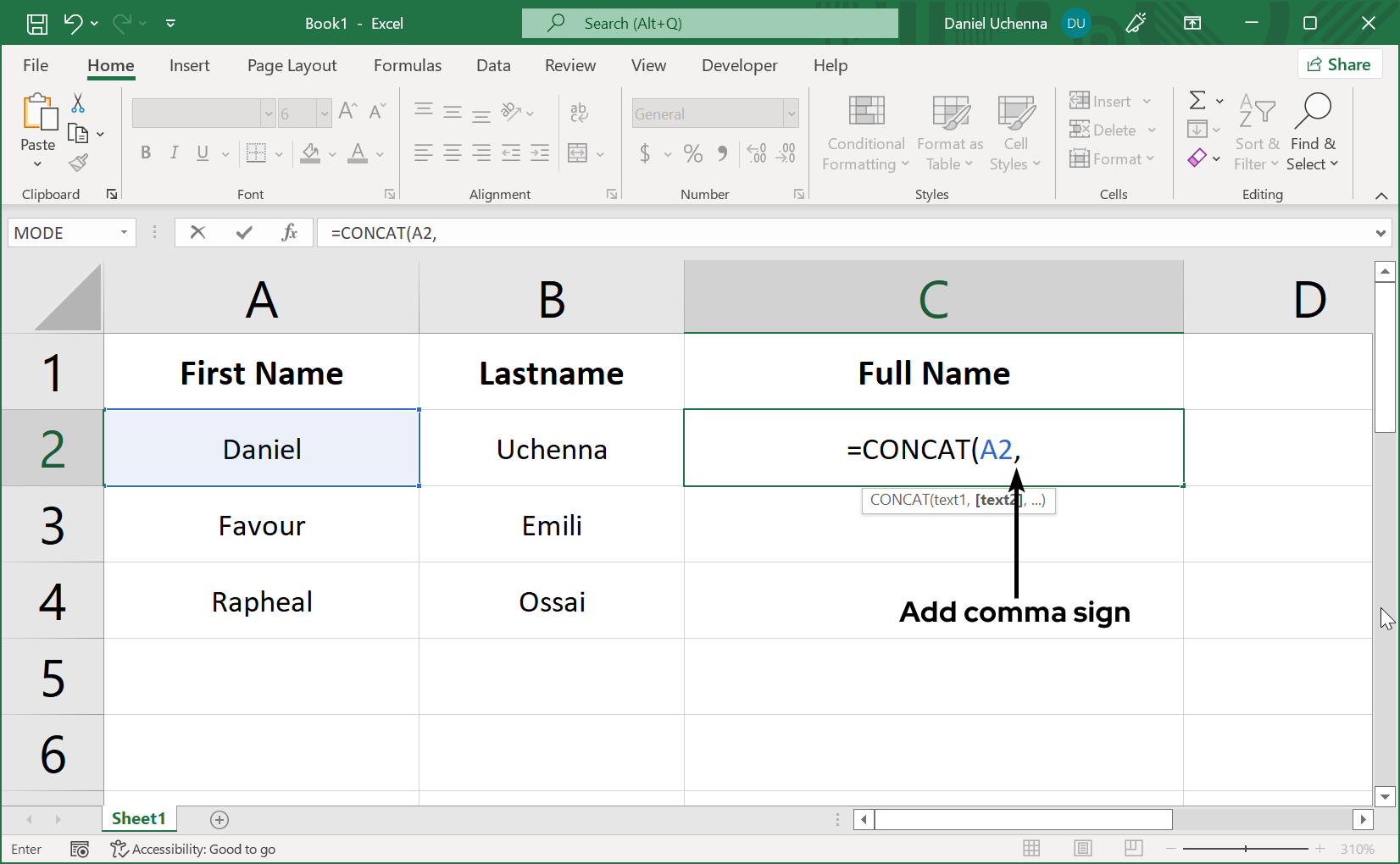The image size is (1400, 864).
Task: Open Find & Select
Action: [x=1312, y=133]
